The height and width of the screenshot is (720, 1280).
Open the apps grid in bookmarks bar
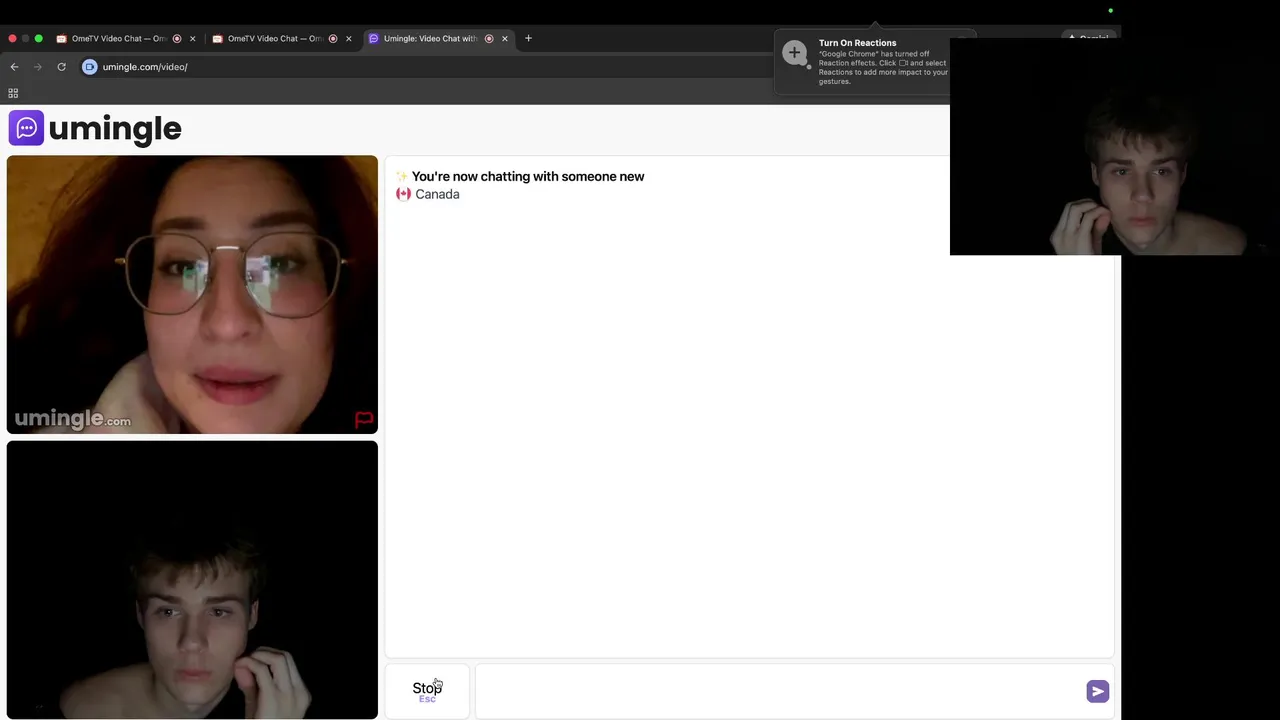pyautogui.click(x=13, y=93)
